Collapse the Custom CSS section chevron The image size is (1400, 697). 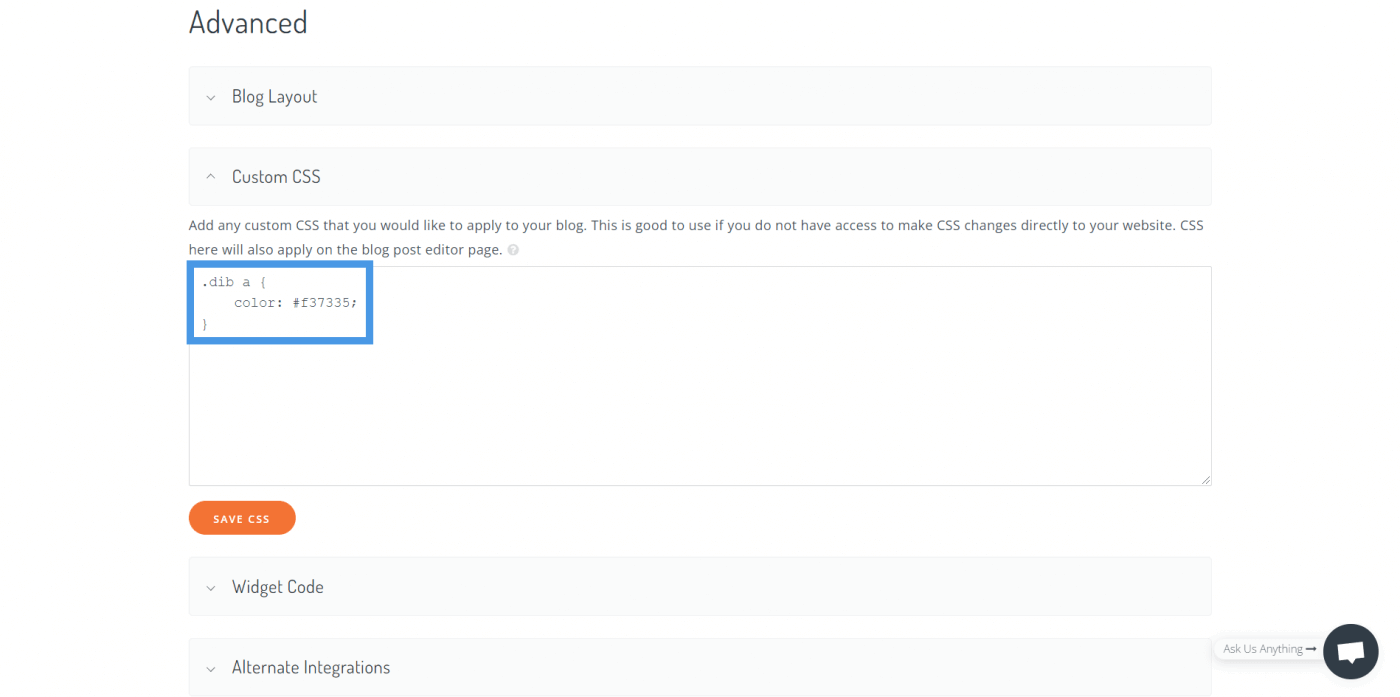[210, 177]
